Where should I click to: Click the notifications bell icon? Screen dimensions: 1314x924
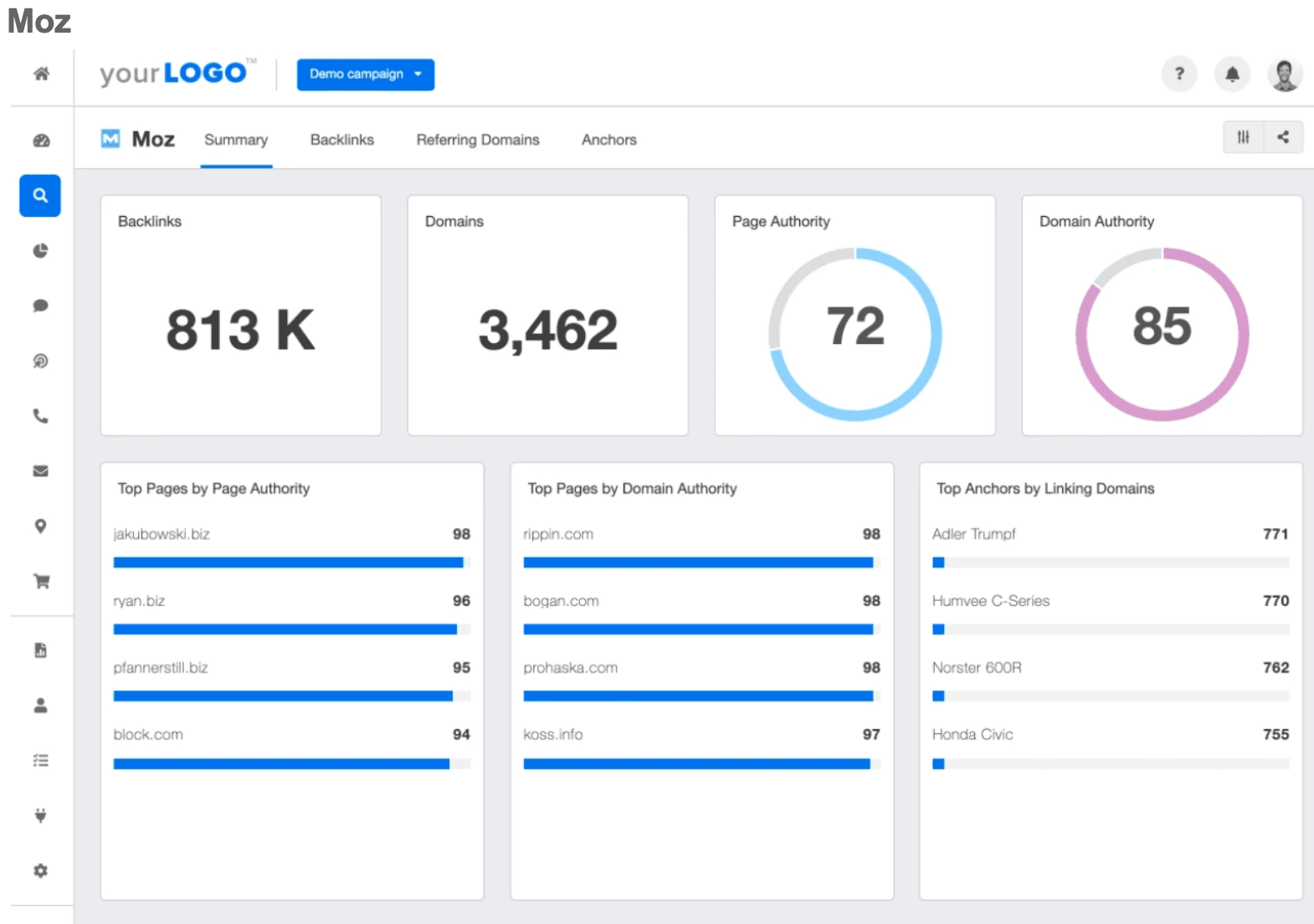tap(1232, 74)
